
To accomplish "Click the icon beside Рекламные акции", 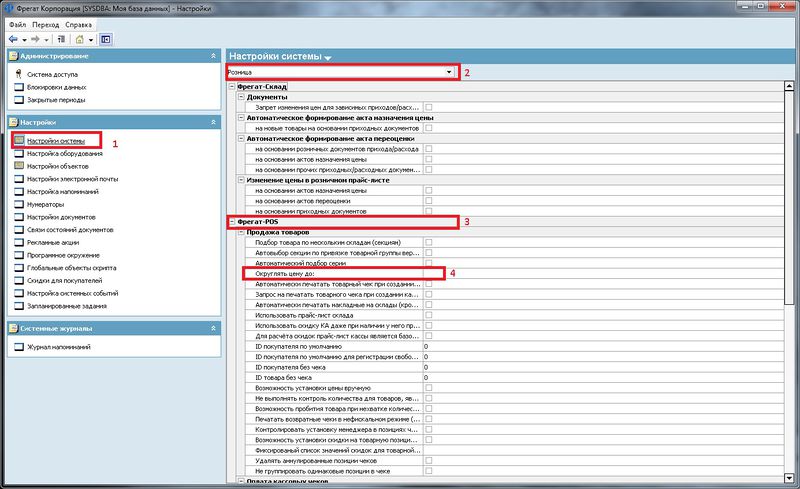I will pos(19,242).
